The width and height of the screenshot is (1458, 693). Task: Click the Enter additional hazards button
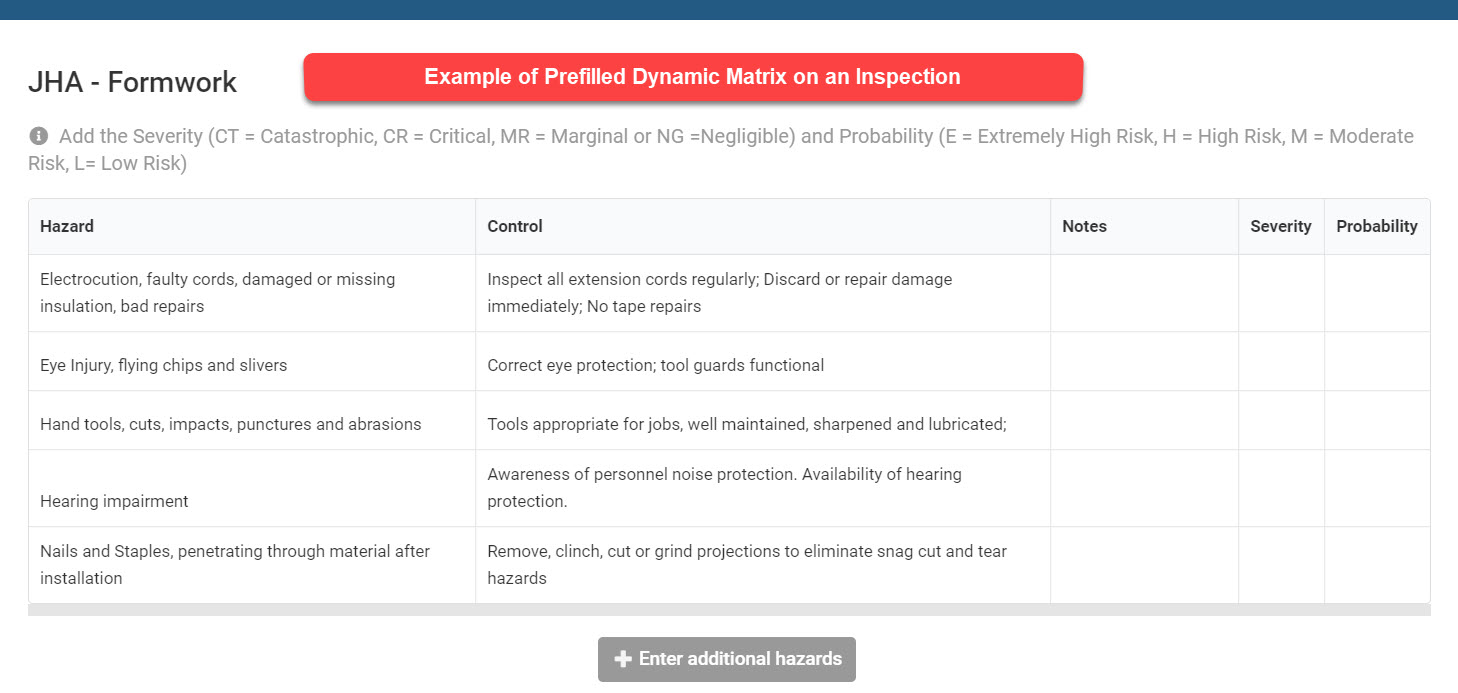[x=727, y=659]
